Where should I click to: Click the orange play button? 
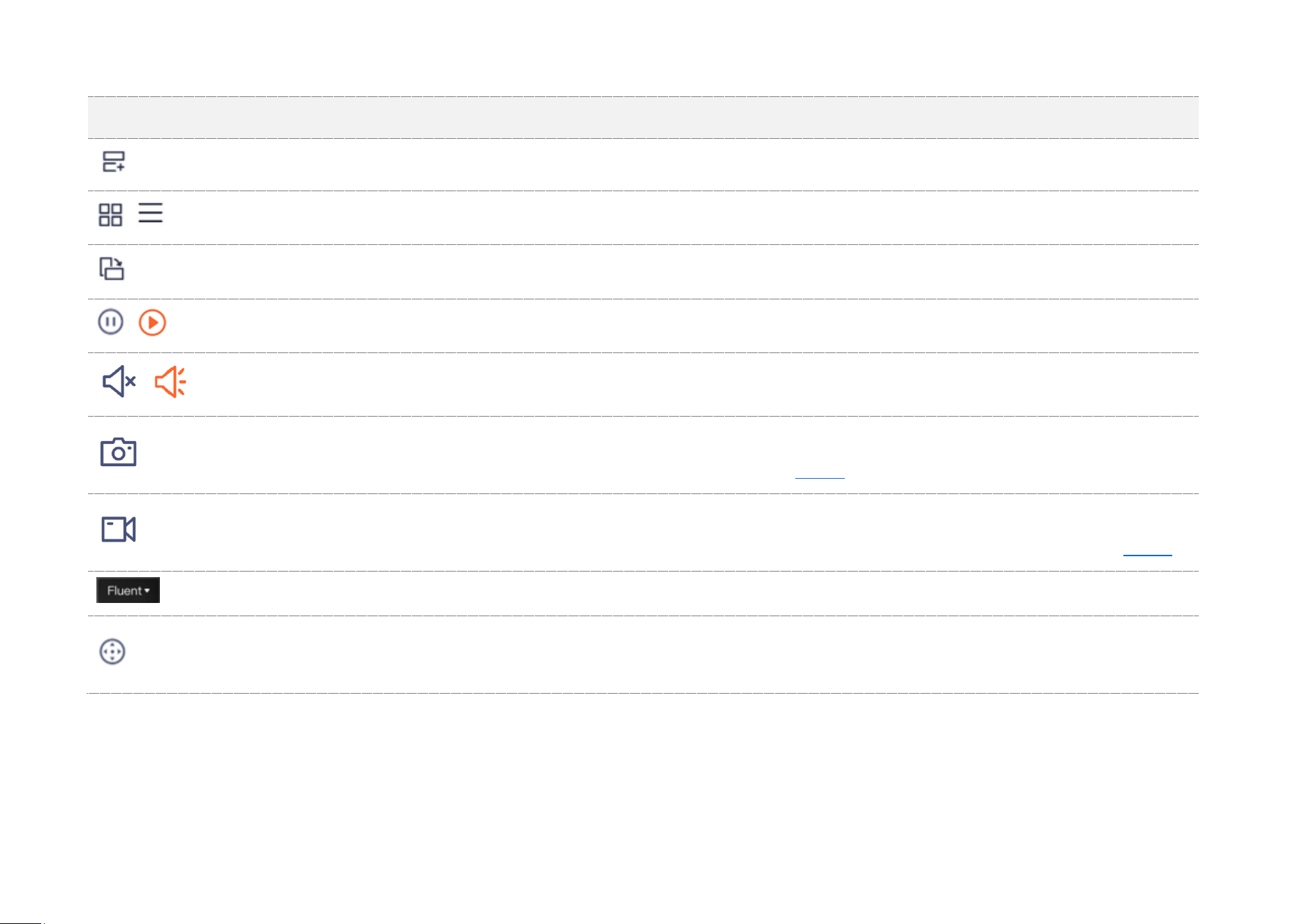(x=152, y=322)
